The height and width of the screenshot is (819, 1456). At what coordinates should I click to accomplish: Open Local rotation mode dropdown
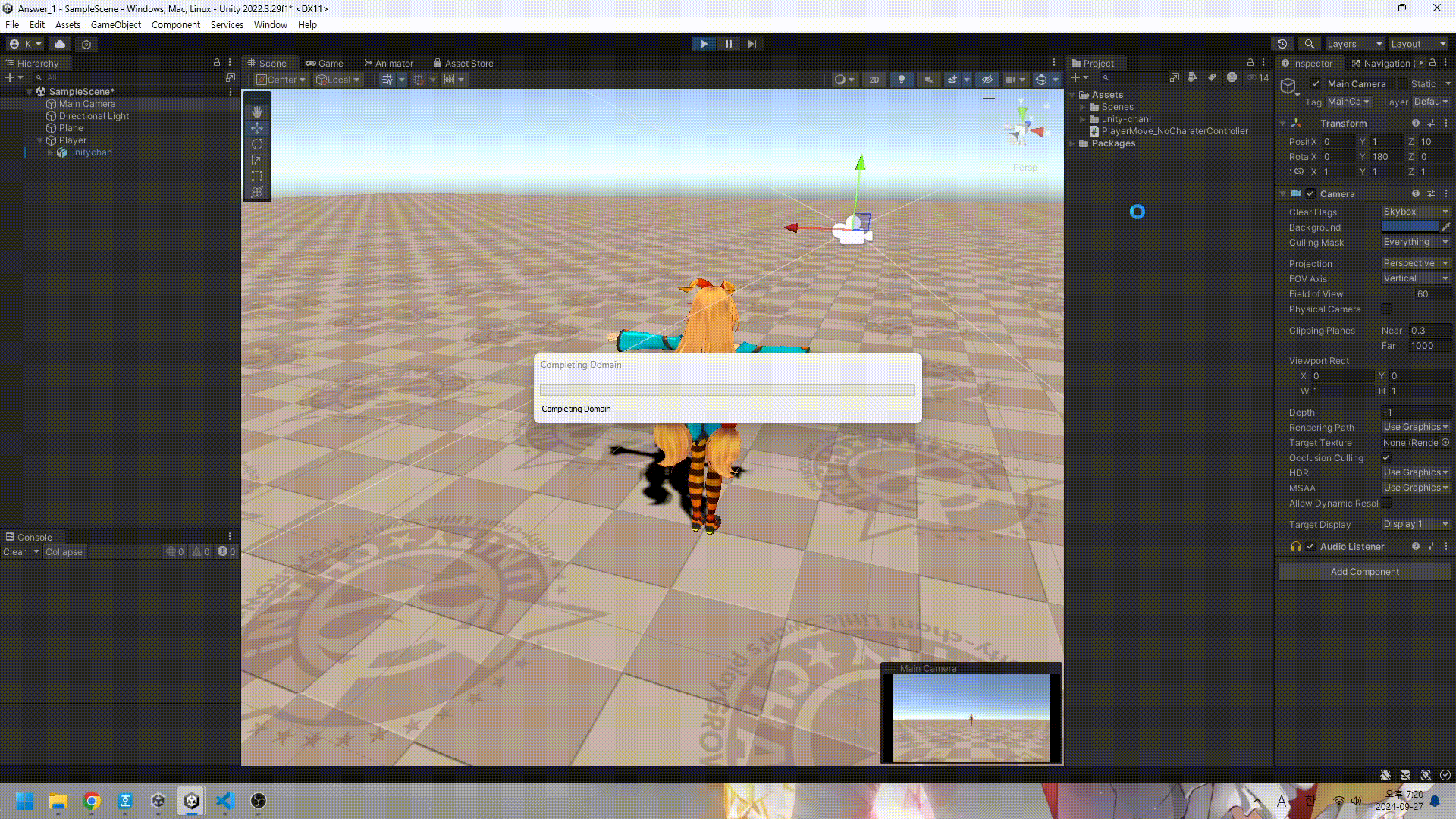coord(338,80)
